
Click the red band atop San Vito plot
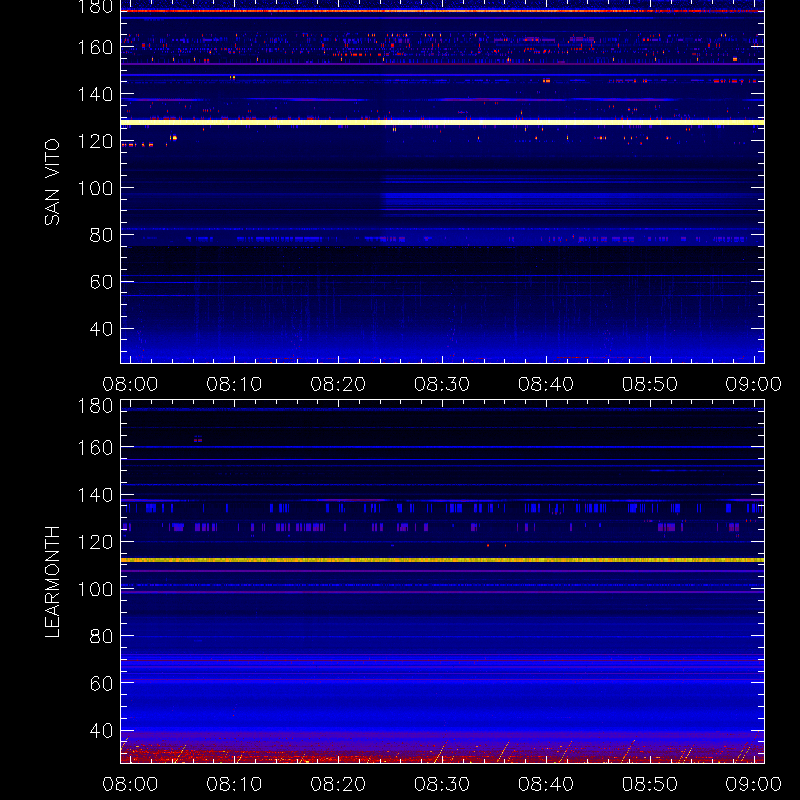point(442,11)
